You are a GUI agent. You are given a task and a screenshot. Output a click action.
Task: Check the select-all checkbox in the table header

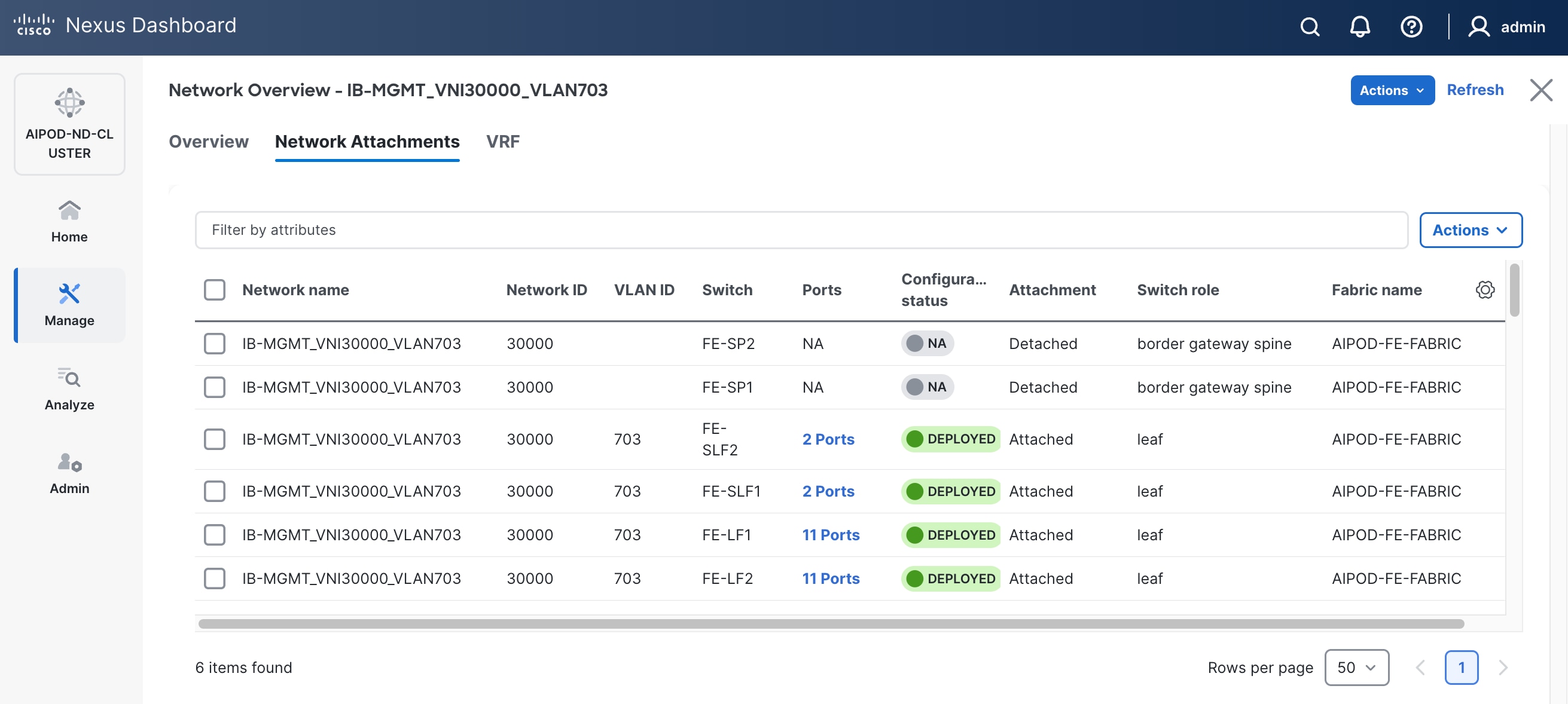tap(214, 290)
